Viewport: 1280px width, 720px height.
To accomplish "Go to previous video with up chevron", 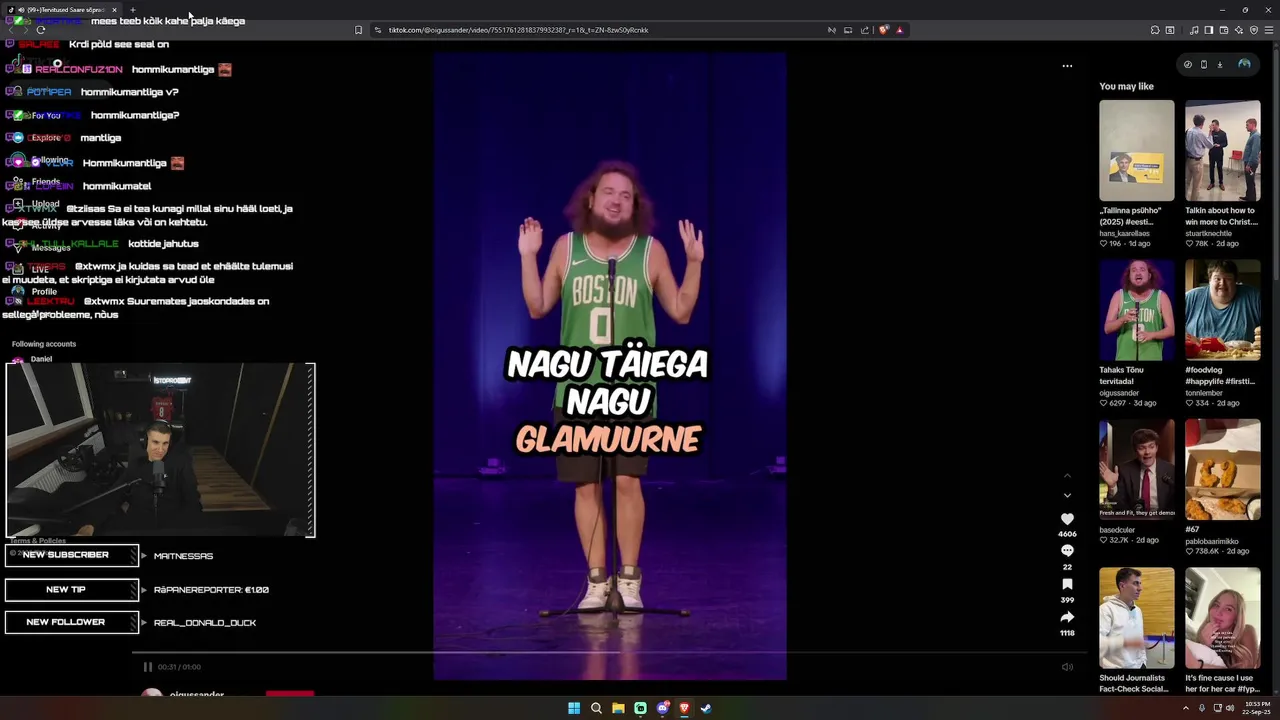I will point(1067,476).
